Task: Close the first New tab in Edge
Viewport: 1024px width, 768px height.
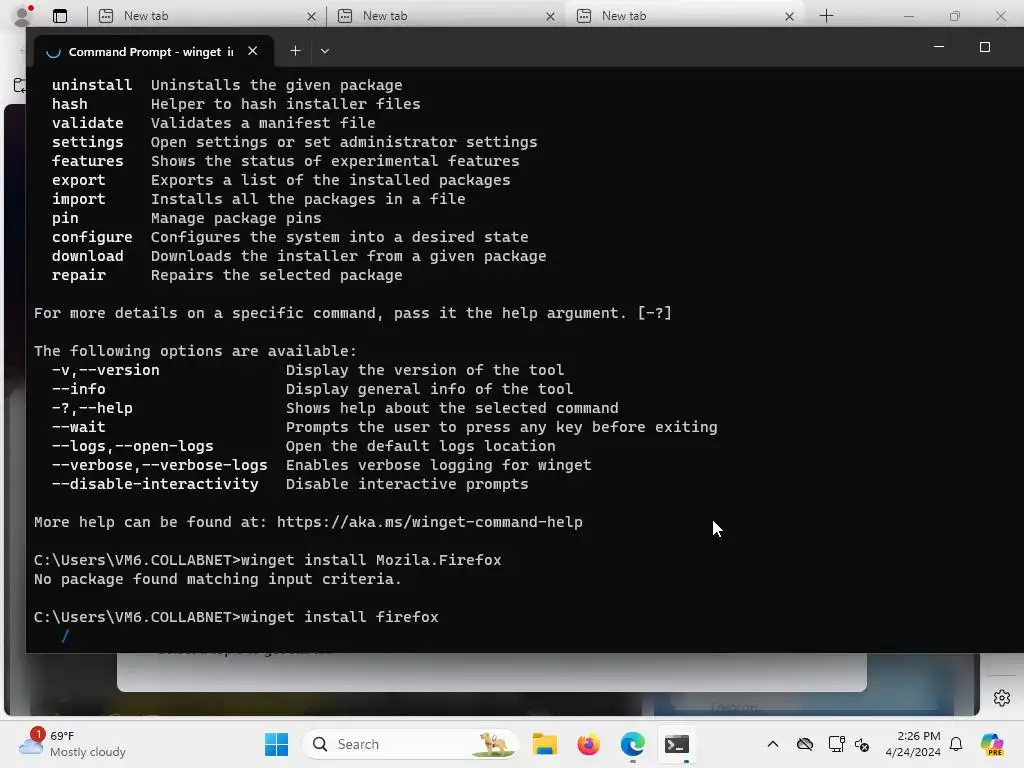Action: tap(312, 16)
